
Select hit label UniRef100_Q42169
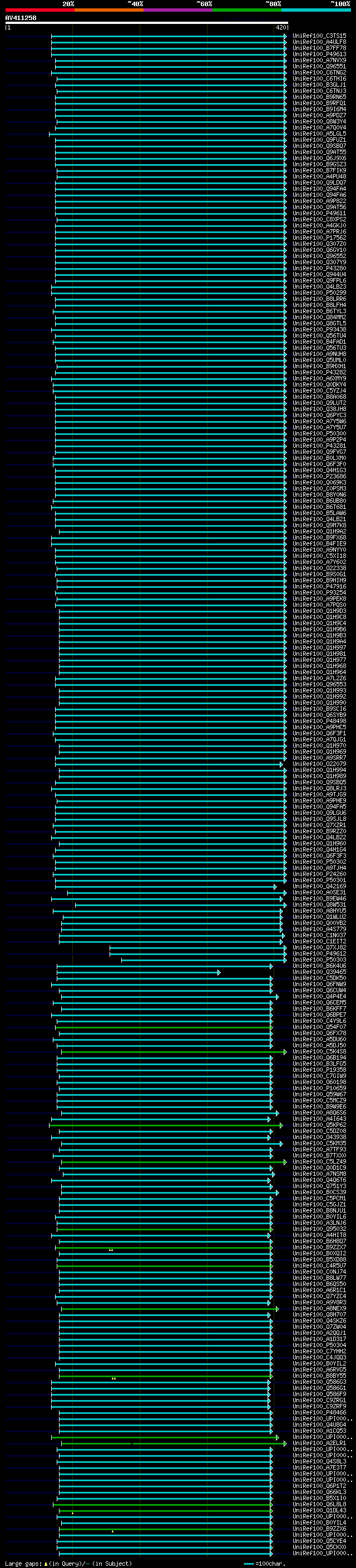(319, 886)
